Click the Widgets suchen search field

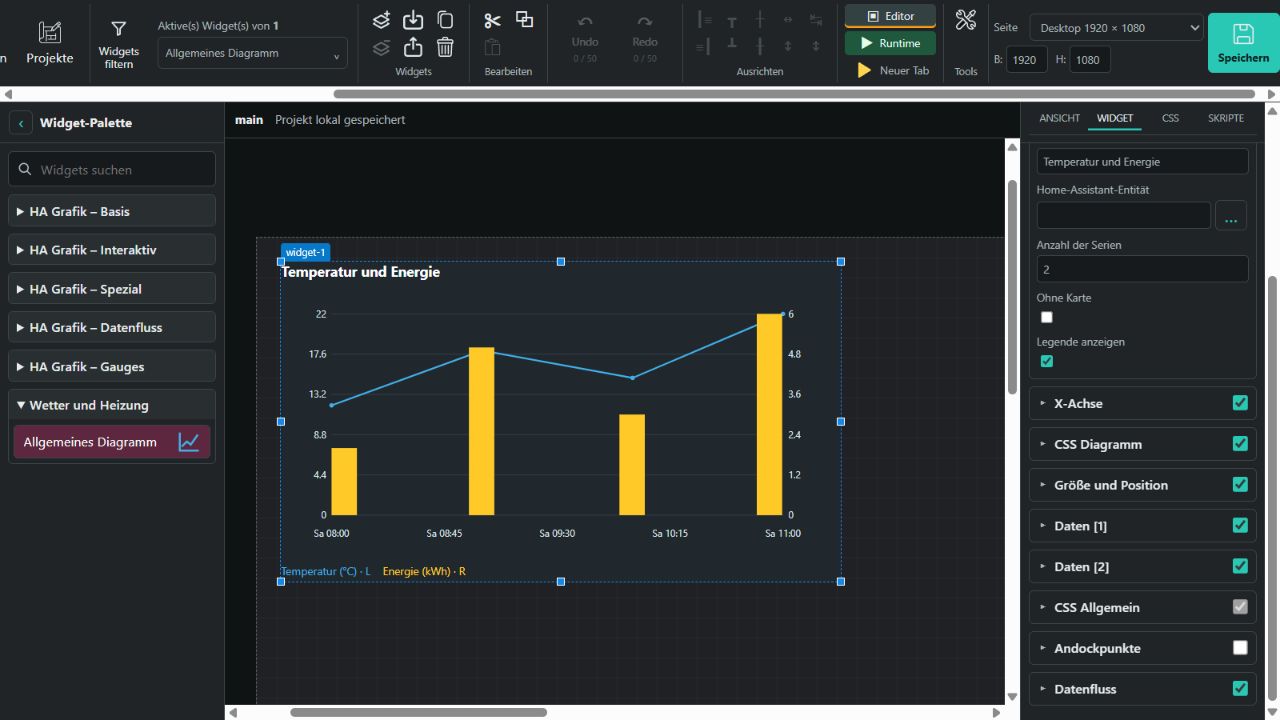112,169
